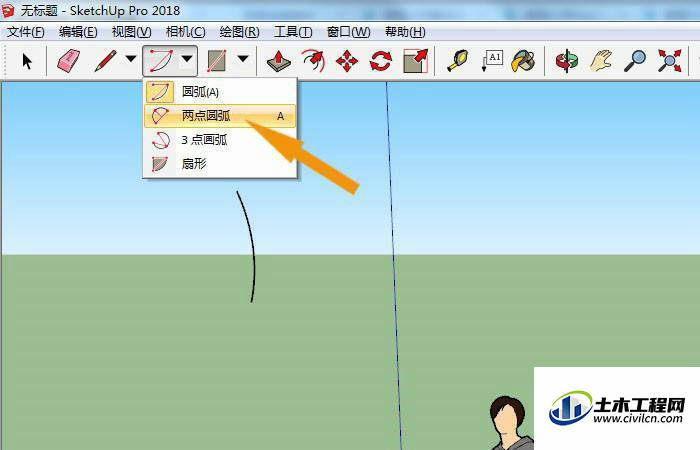Click the Arc tool toolbar button
This screenshot has width=700, height=450.
[161, 61]
